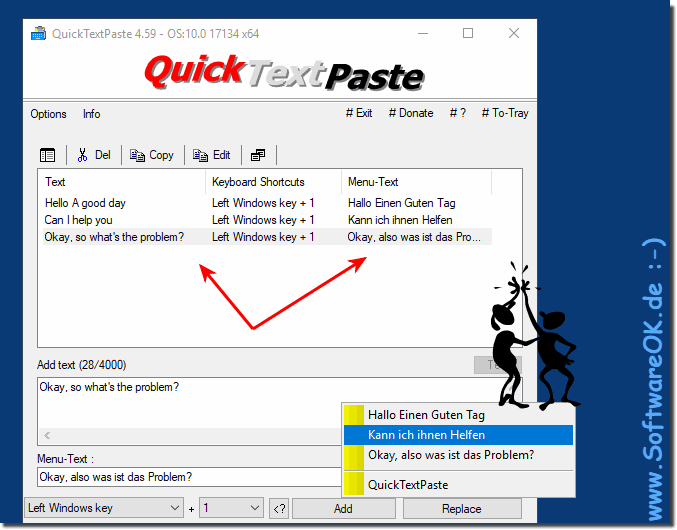Click the # ? help item
The width and height of the screenshot is (677, 530).
(458, 113)
